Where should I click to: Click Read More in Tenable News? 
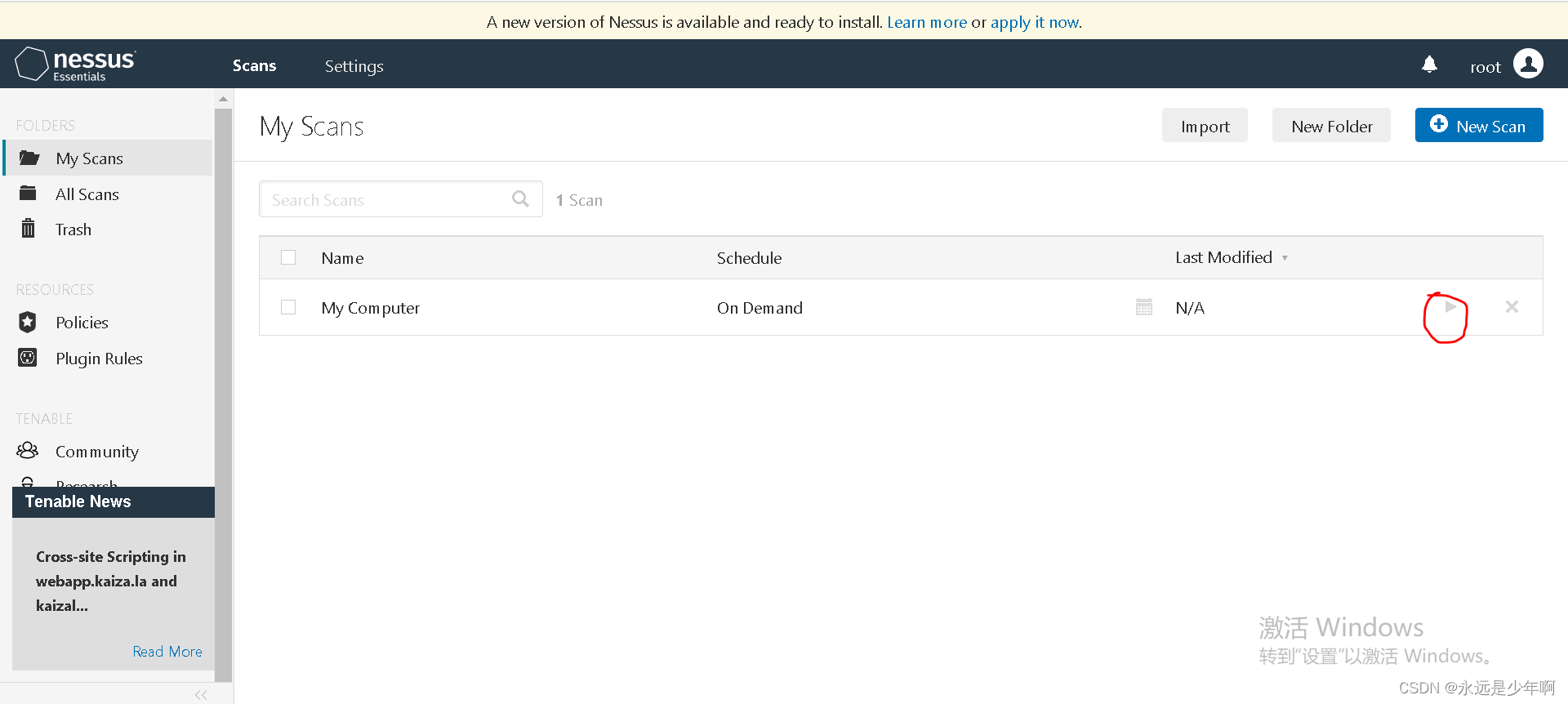(x=167, y=652)
